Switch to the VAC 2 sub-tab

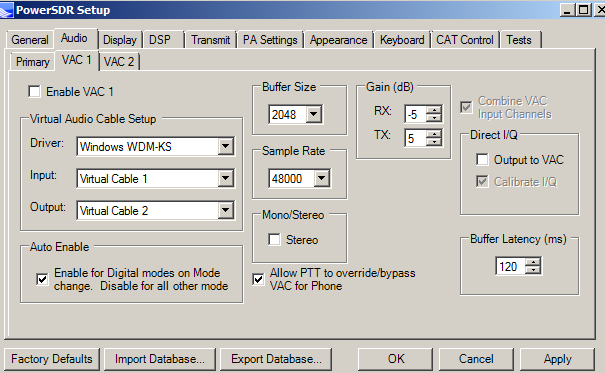[119, 62]
